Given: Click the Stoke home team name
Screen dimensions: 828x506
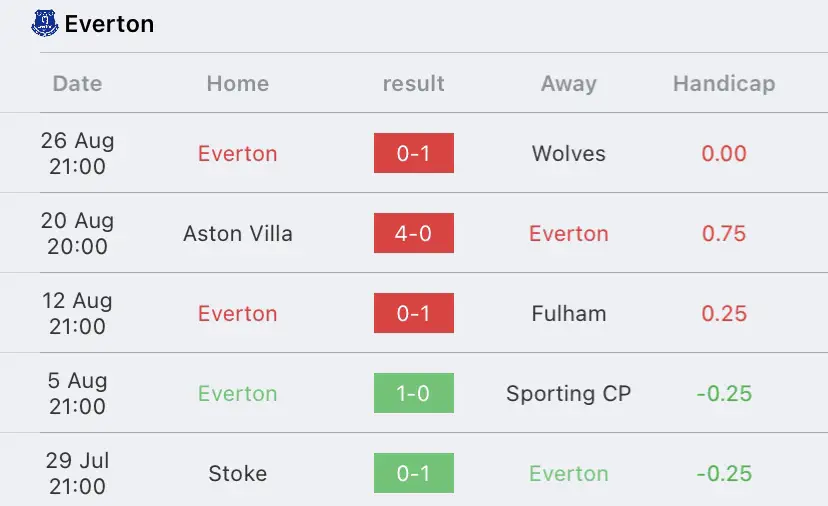Looking at the screenshot, I should click(x=238, y=473).
